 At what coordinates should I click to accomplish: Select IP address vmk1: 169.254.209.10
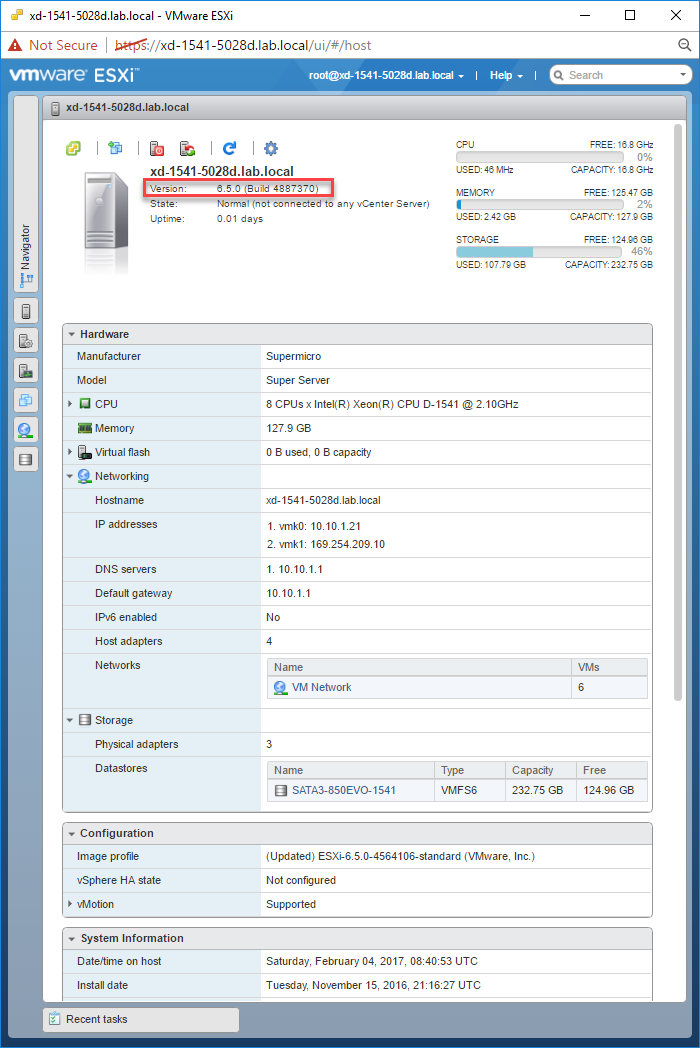pos(326,544)
